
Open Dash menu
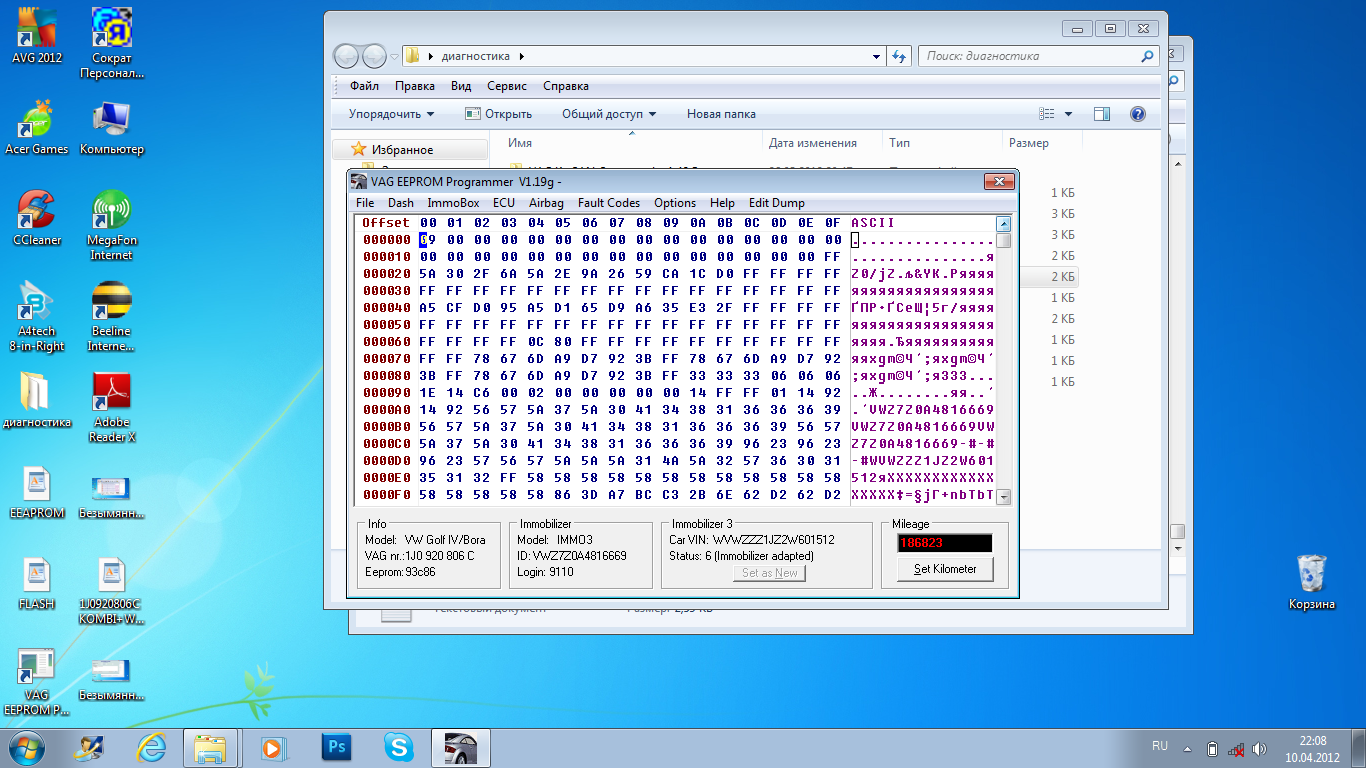401,203
